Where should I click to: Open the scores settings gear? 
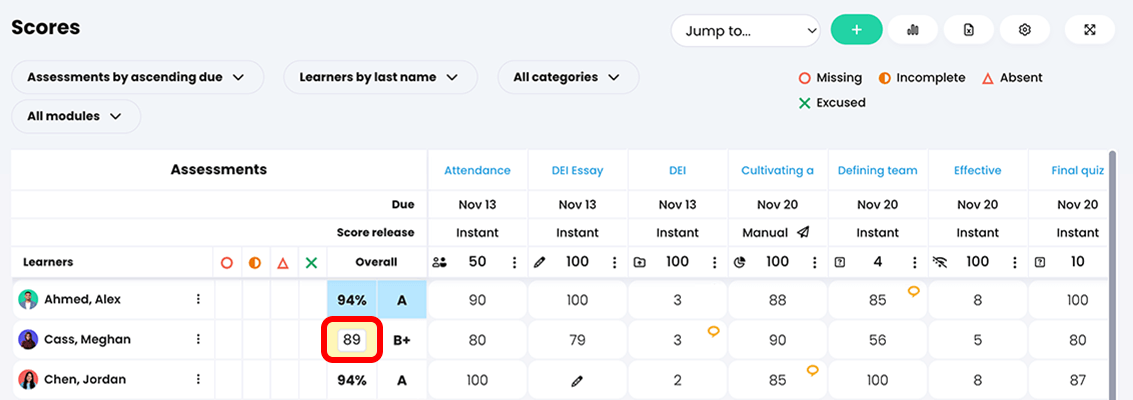tap(1024, 30)
